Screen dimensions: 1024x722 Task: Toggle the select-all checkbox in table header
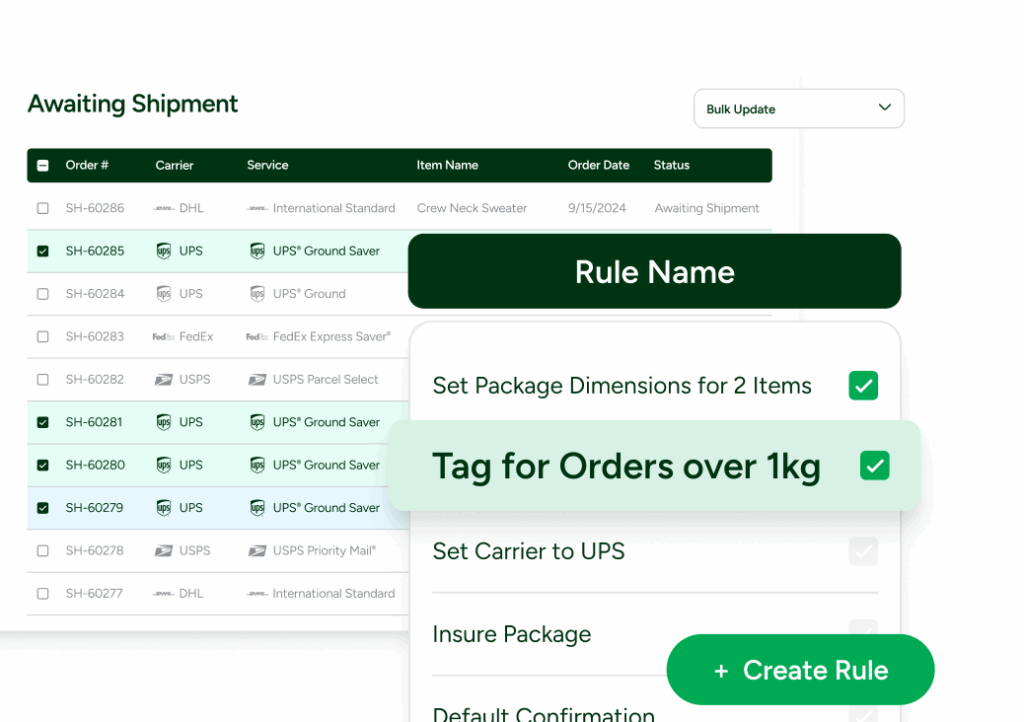[x=42, y=166]
